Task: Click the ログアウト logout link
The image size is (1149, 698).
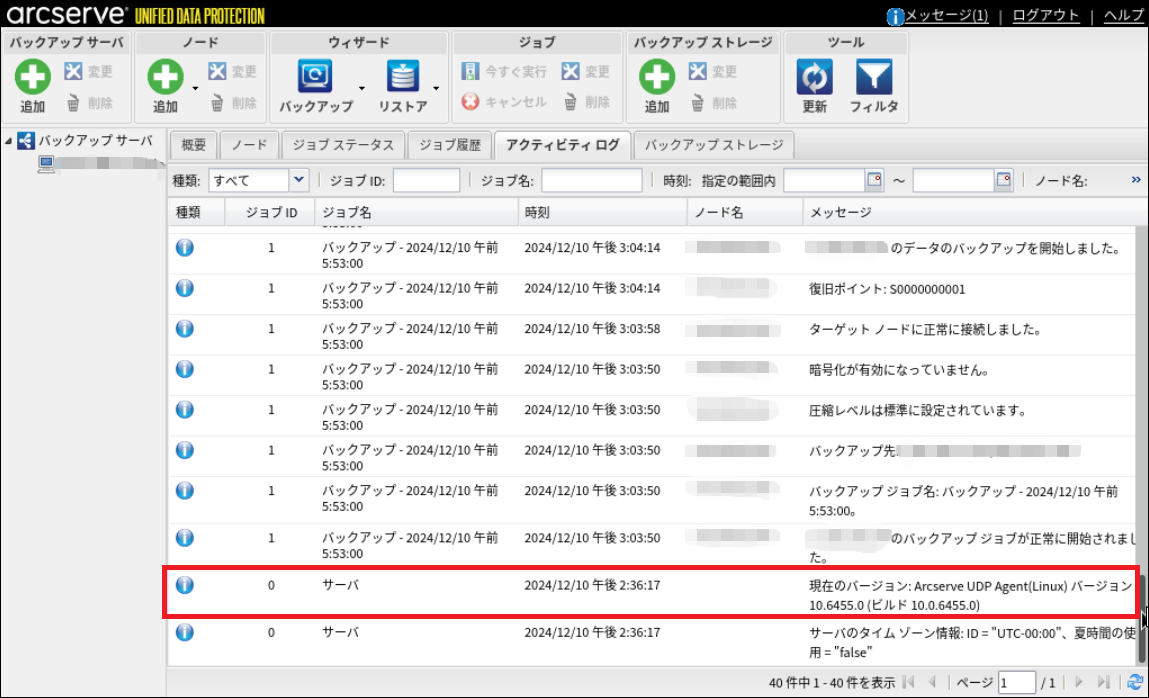Action: pyautogui.click(x=1045, y=15)
